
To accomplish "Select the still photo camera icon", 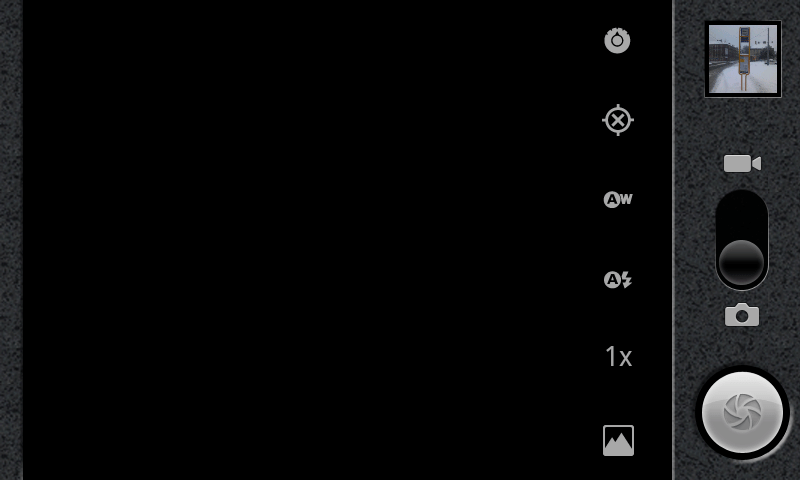I will [x=742, y=315].
